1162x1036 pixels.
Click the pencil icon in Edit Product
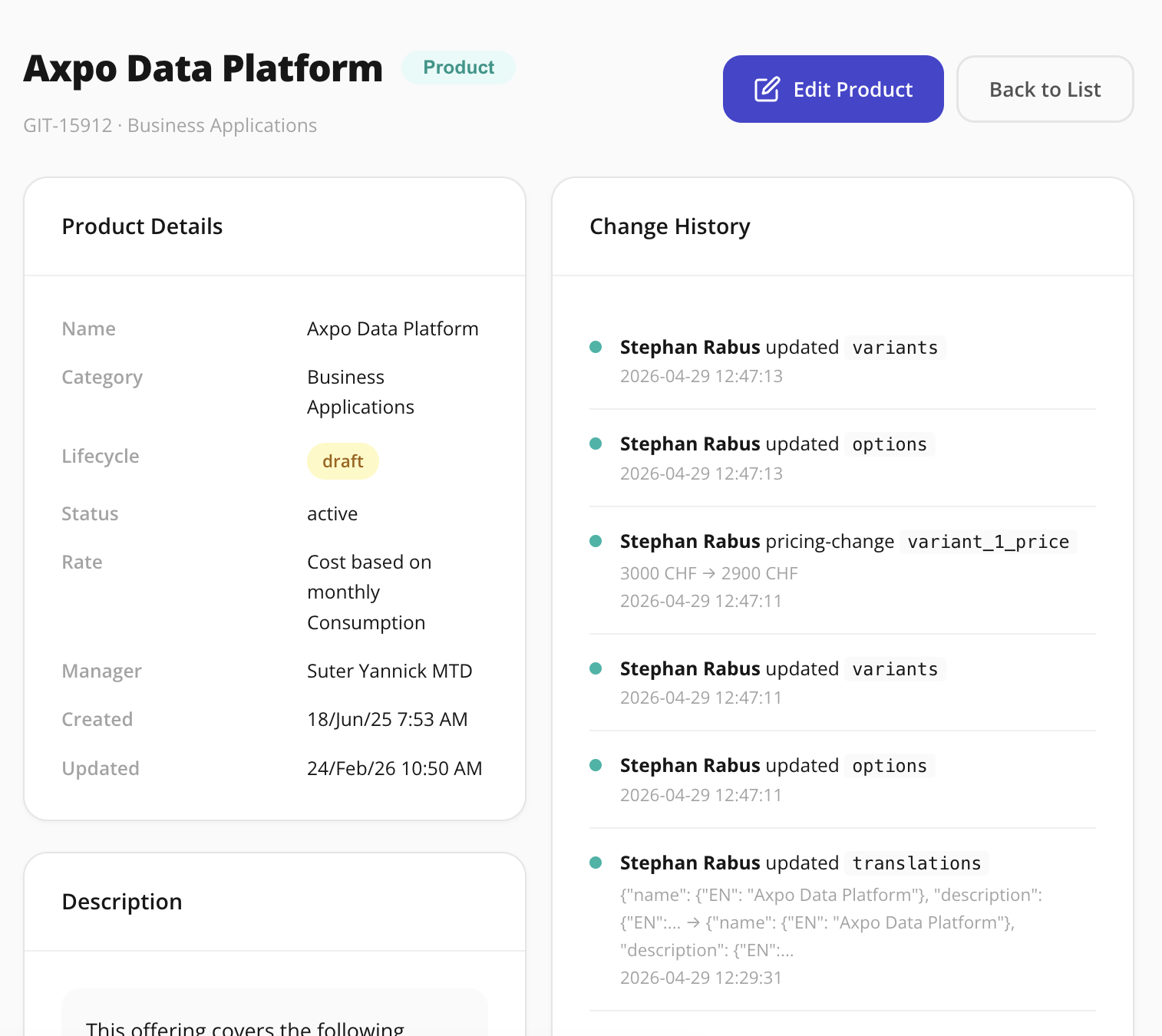coord(767,90)
